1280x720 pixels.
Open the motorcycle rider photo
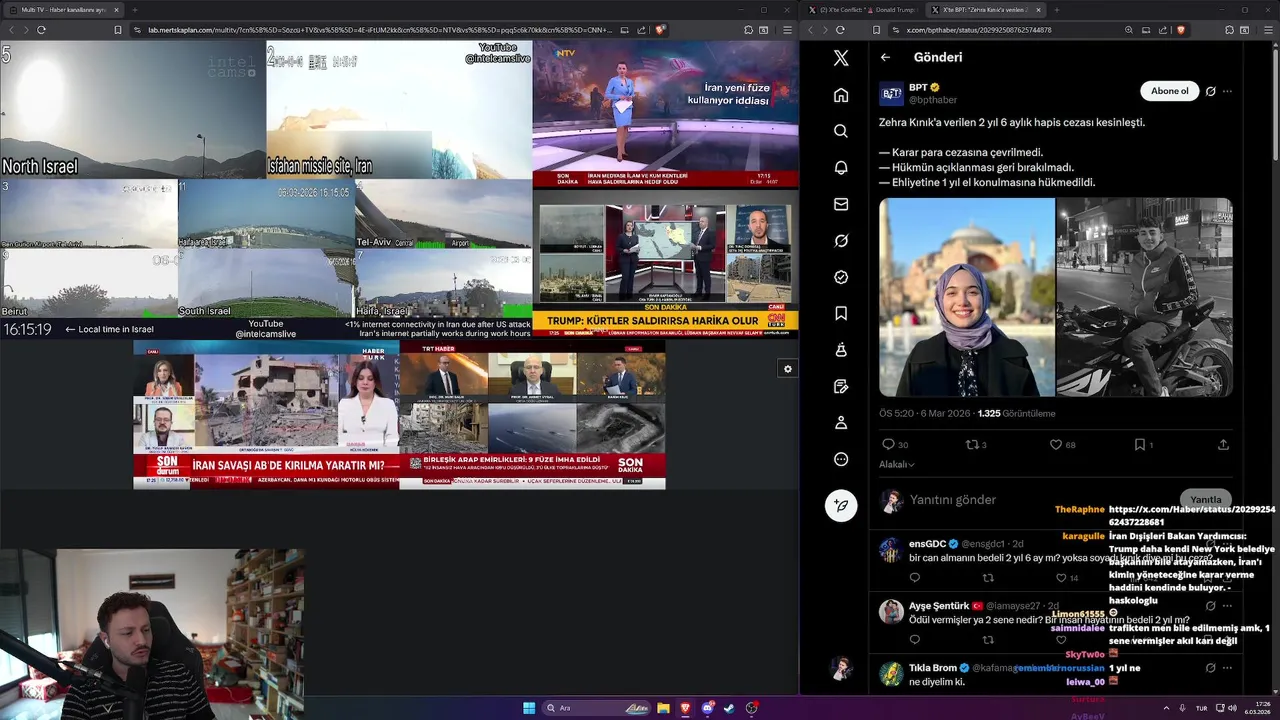(1145, 297)
